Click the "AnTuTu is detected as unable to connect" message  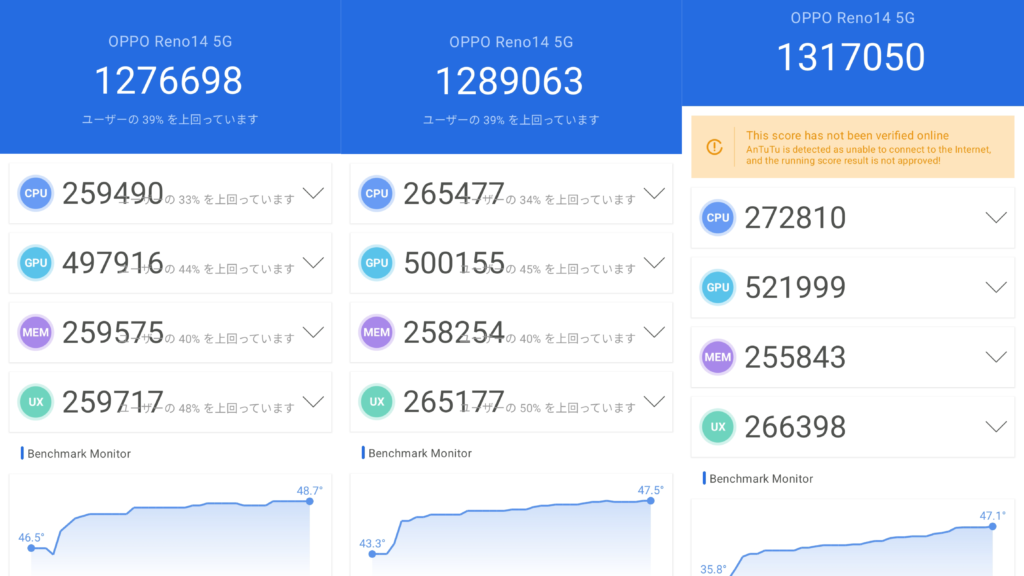[x=869, y=155]
